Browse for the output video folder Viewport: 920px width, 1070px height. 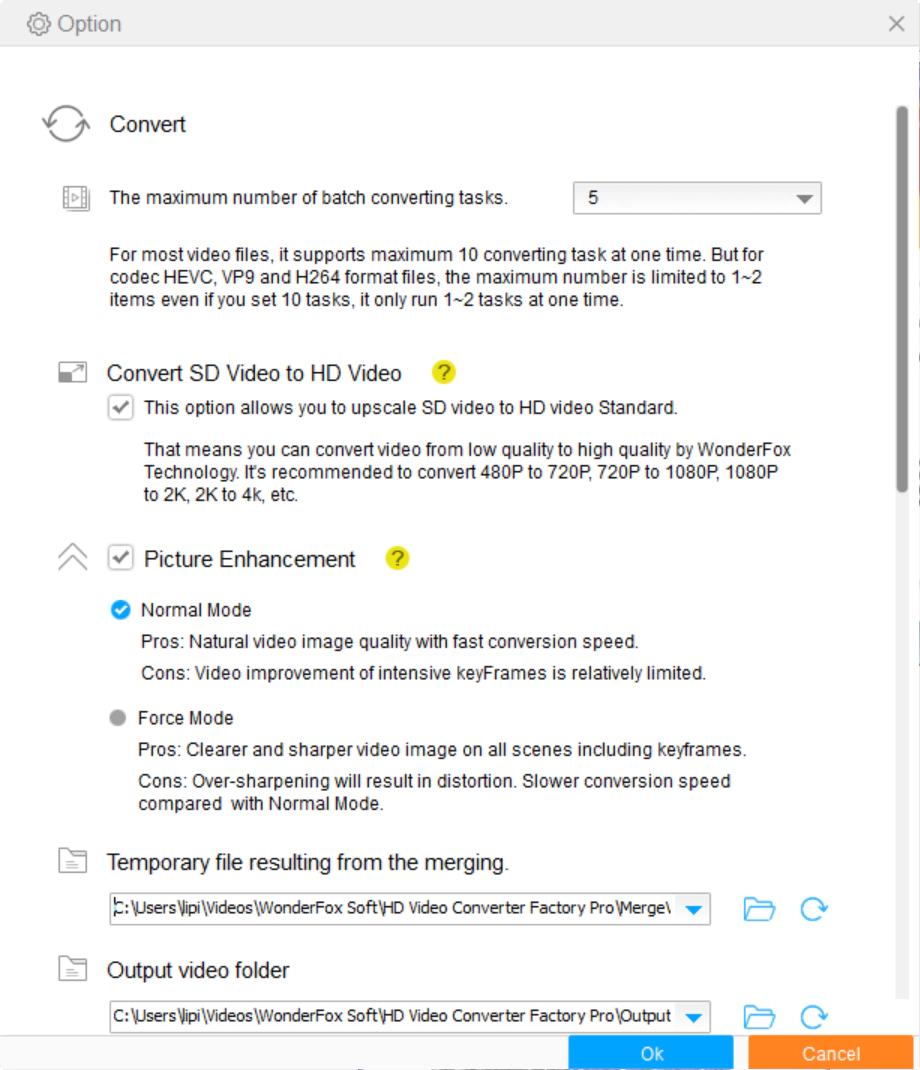click(759, 1017)
